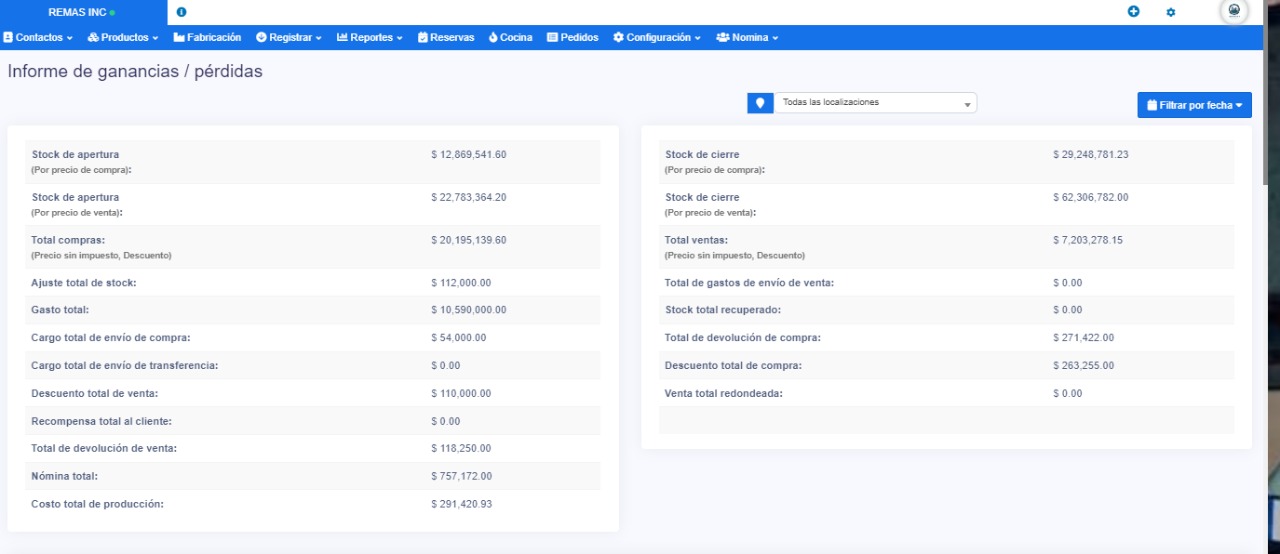Screen dimensions: 1280x554
Task: Click Venta total redondeada label
Action: point(724,394)
